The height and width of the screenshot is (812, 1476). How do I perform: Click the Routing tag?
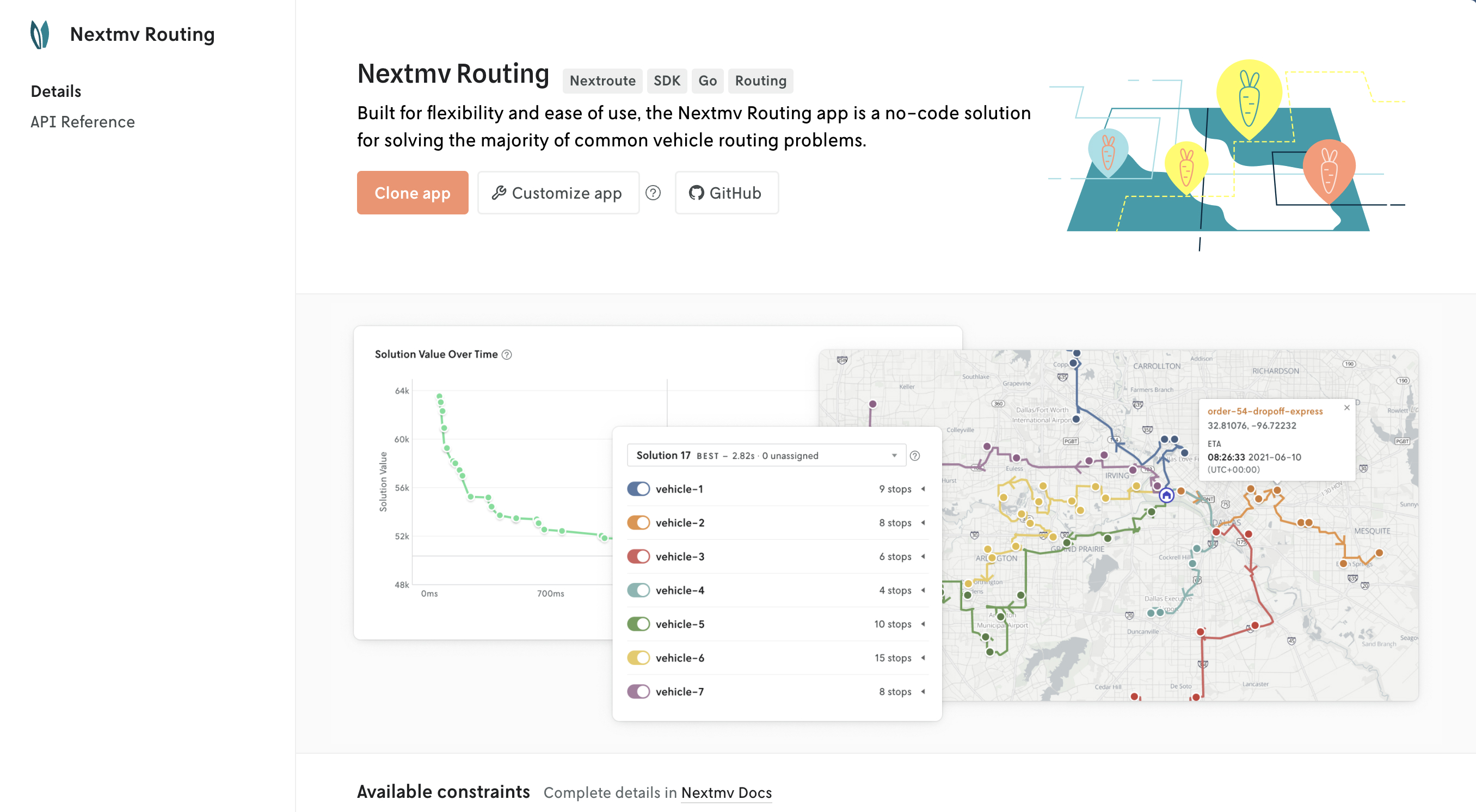pyautogui.click(x=760, y=81)
